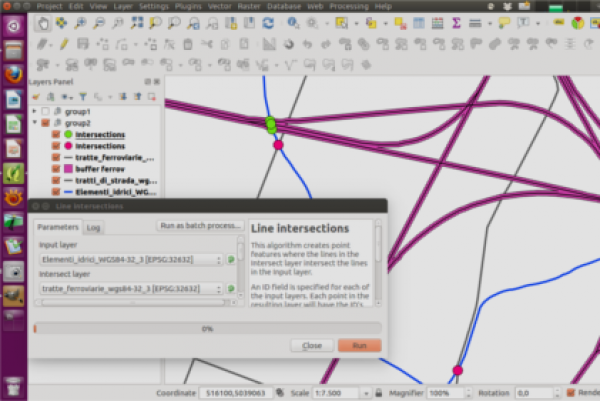The width and height of the screenshot is (600, 401).
Task: Select the Pan Map hand tool
Action: pos(45,24)
